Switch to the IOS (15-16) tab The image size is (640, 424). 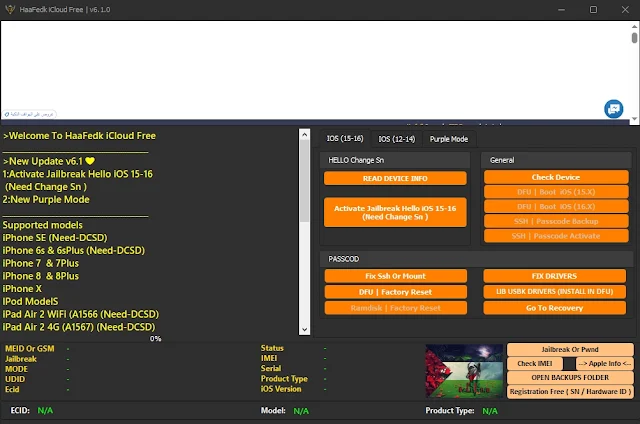click(x=345, y=139)
